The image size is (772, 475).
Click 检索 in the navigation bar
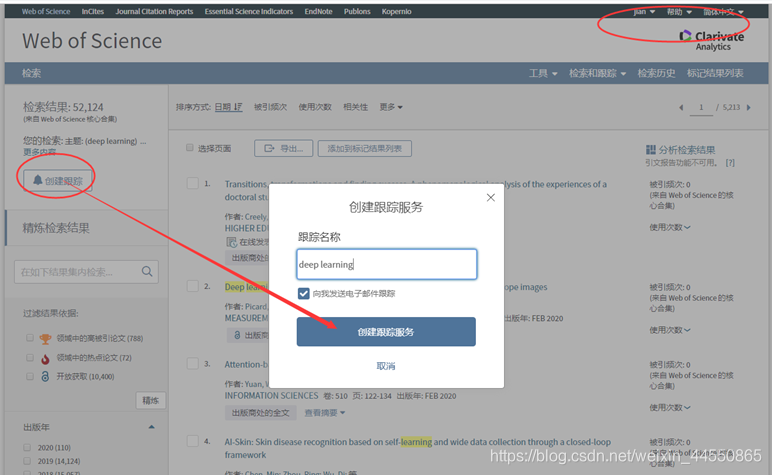click(x=32, y=73)
